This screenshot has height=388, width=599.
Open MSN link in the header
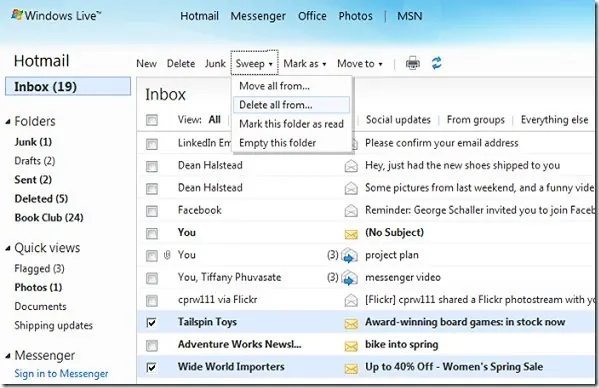click(x=410, y=16)
